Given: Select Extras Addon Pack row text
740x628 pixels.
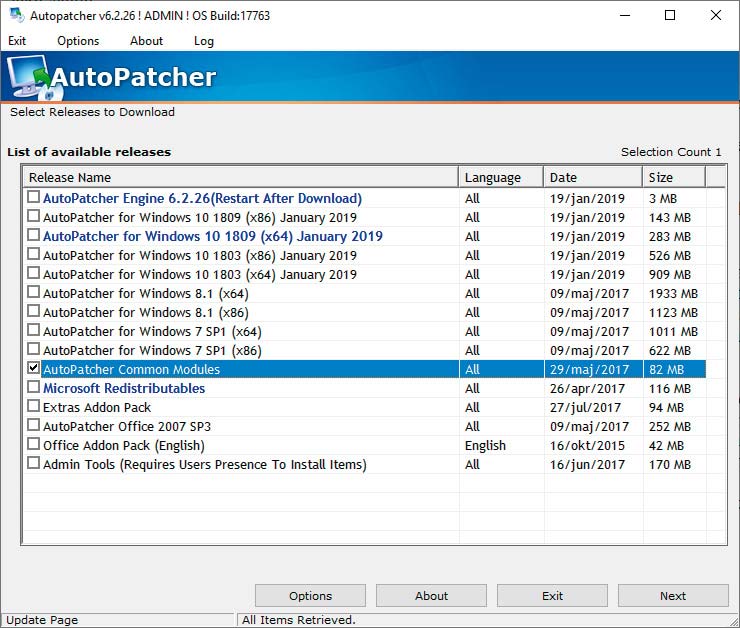Looking at the screenshot, I should coord(97,407).
